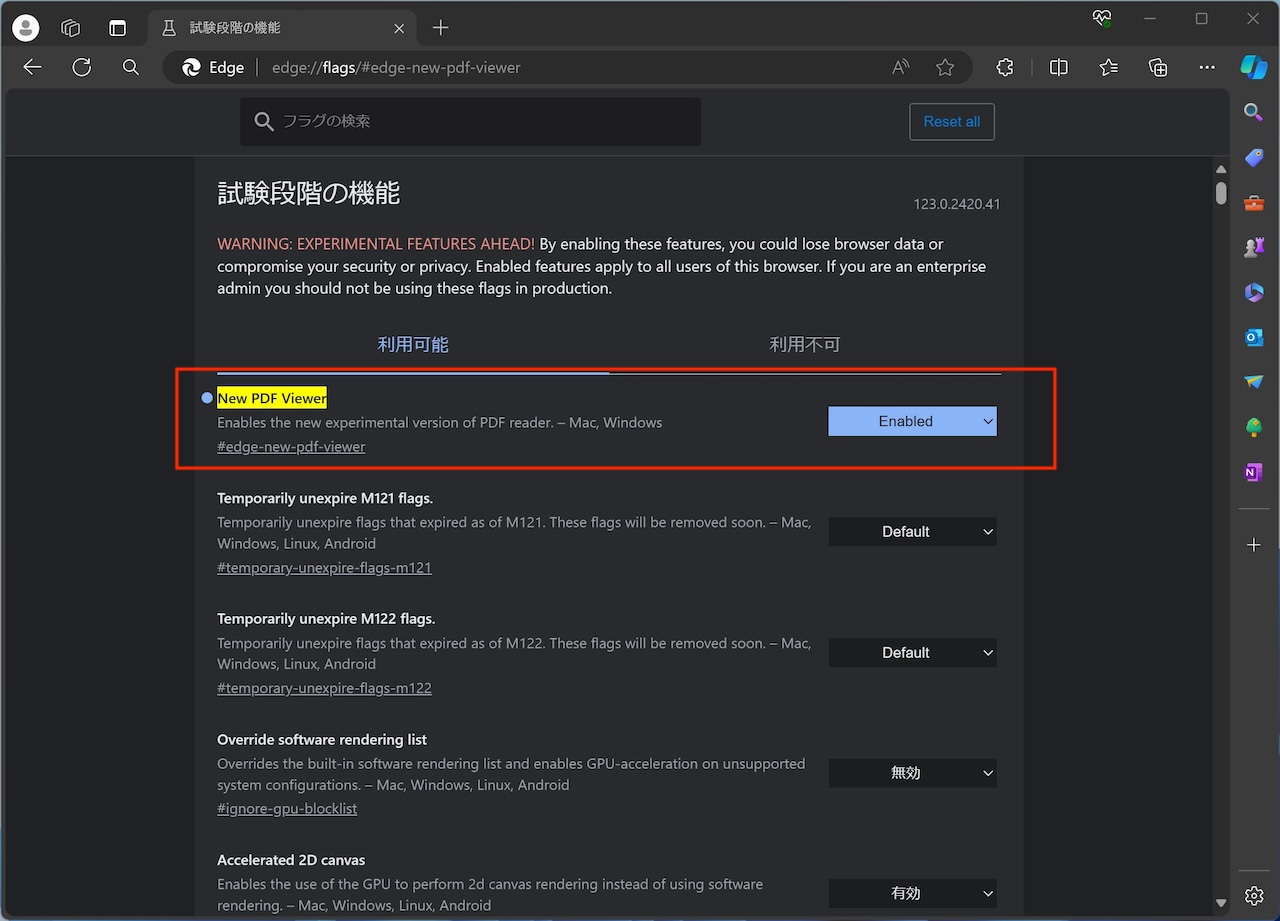The width and height of the screenshot is (1280, 921).
Task: Click the Reset all button
Action: (952, 122)
